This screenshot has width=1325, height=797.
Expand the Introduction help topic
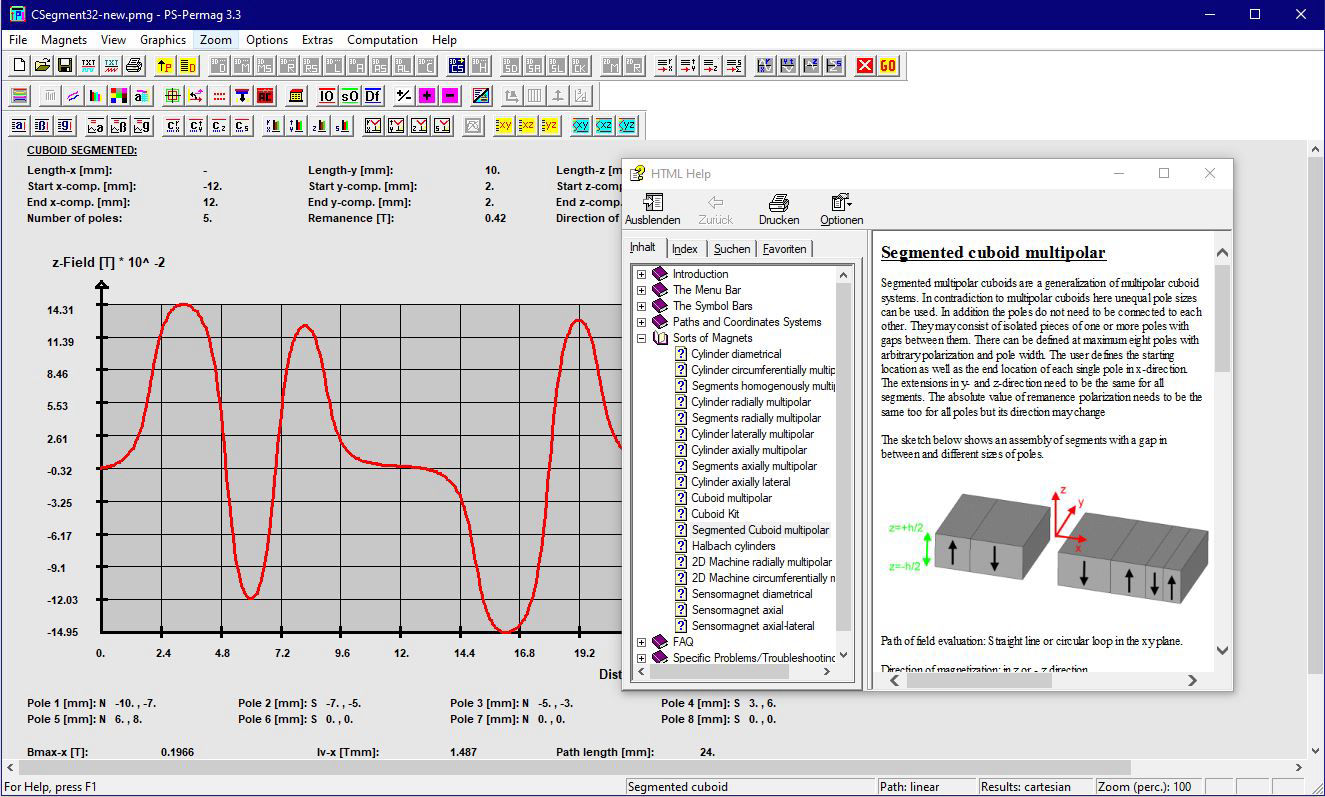(x=641, y=274)
